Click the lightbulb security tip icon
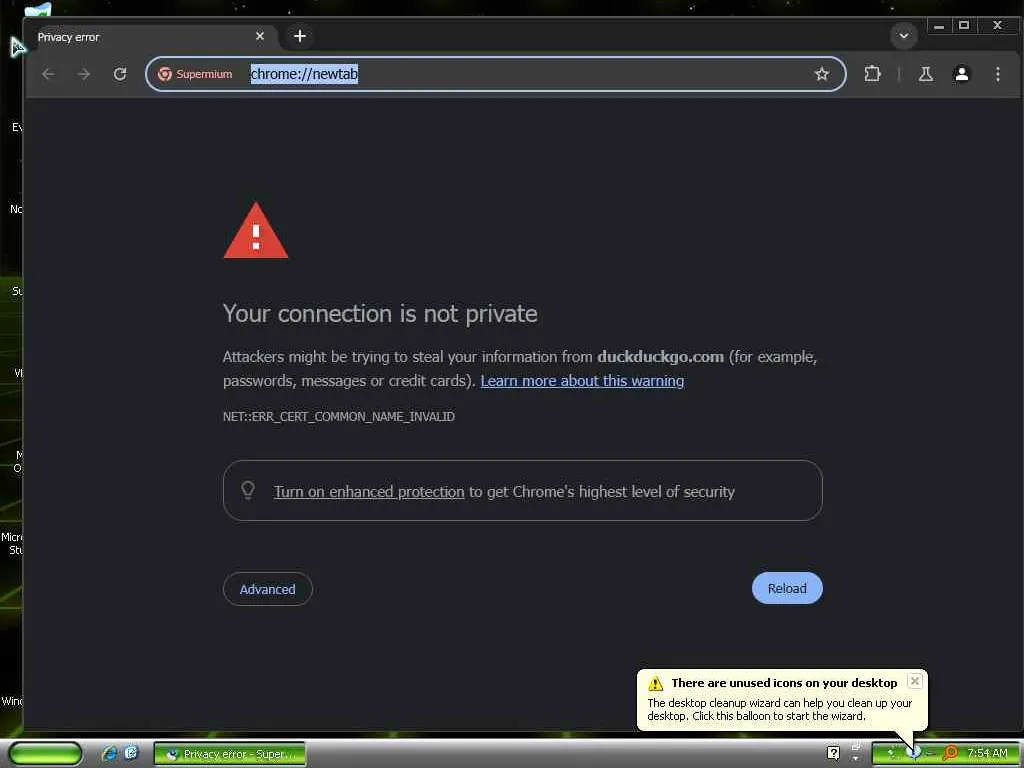Image resolution: width=1024 pixels, height=768 pixels. point(248,490)
